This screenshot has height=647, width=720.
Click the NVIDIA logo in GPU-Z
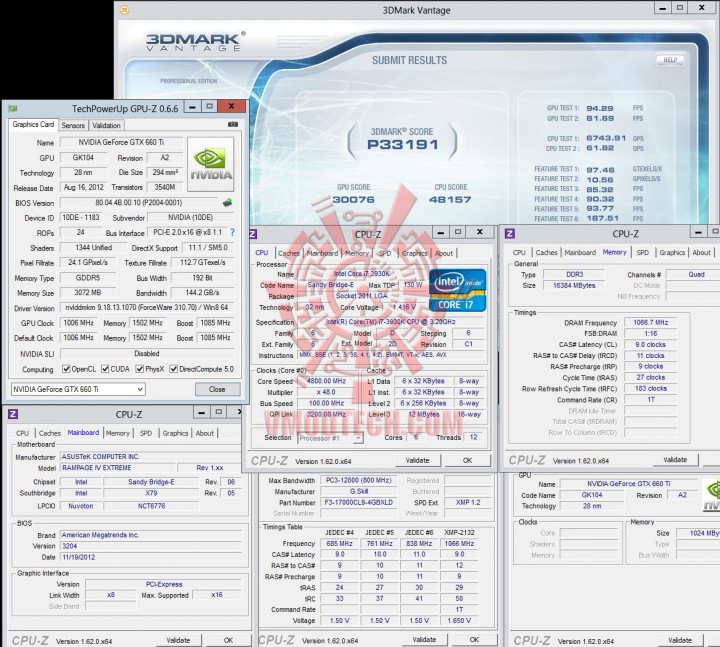coord(211,164)
